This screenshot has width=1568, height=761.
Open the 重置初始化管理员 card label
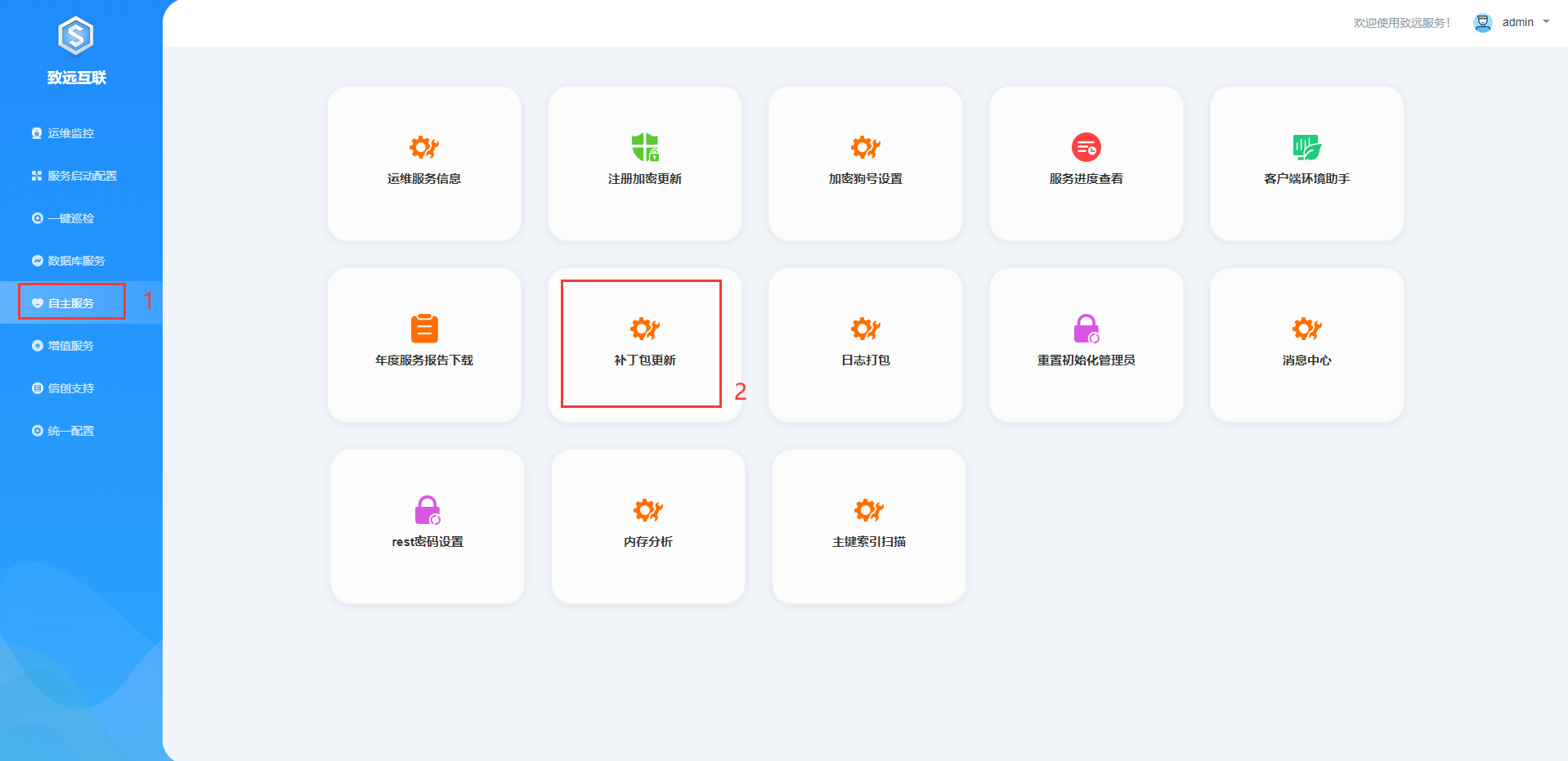(1086, 360)
